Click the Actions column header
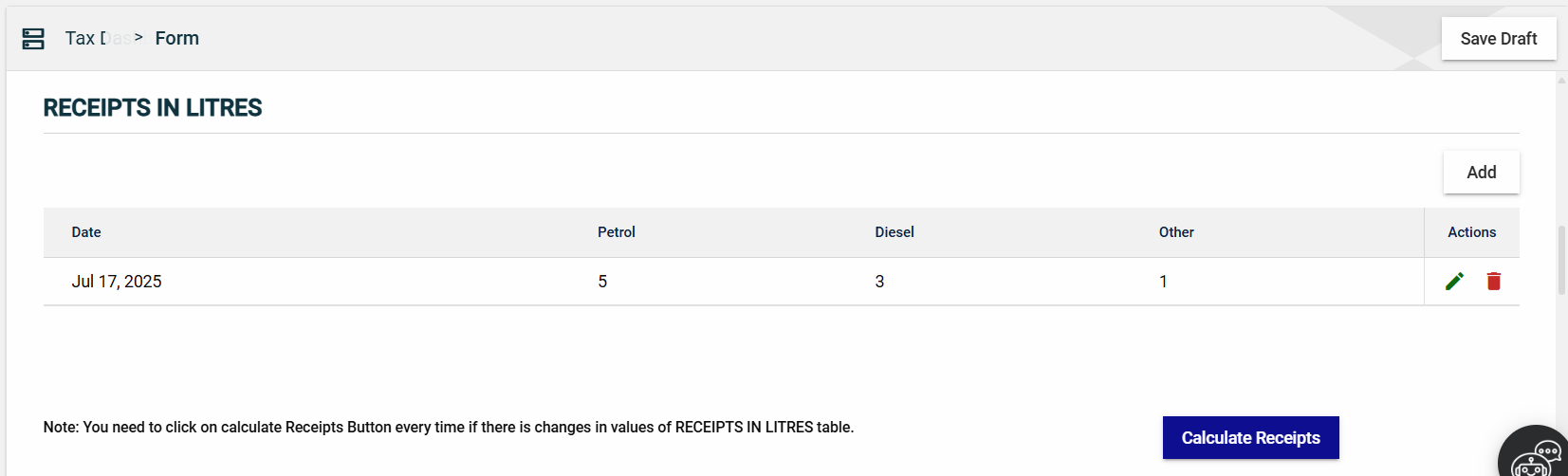1568x476 pixels. (1471, 232)
